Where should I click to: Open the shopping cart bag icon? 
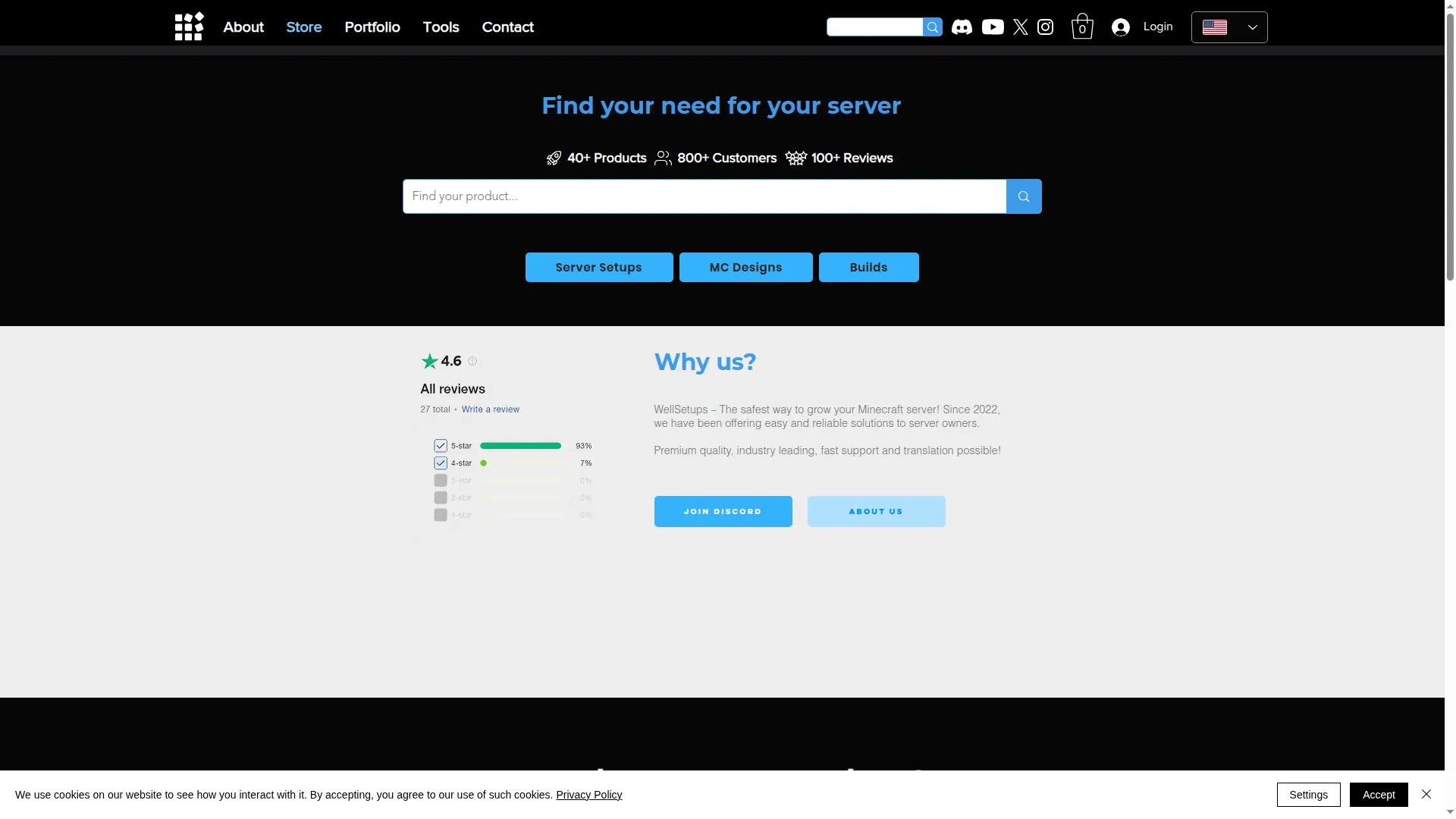coord(1082,26)
